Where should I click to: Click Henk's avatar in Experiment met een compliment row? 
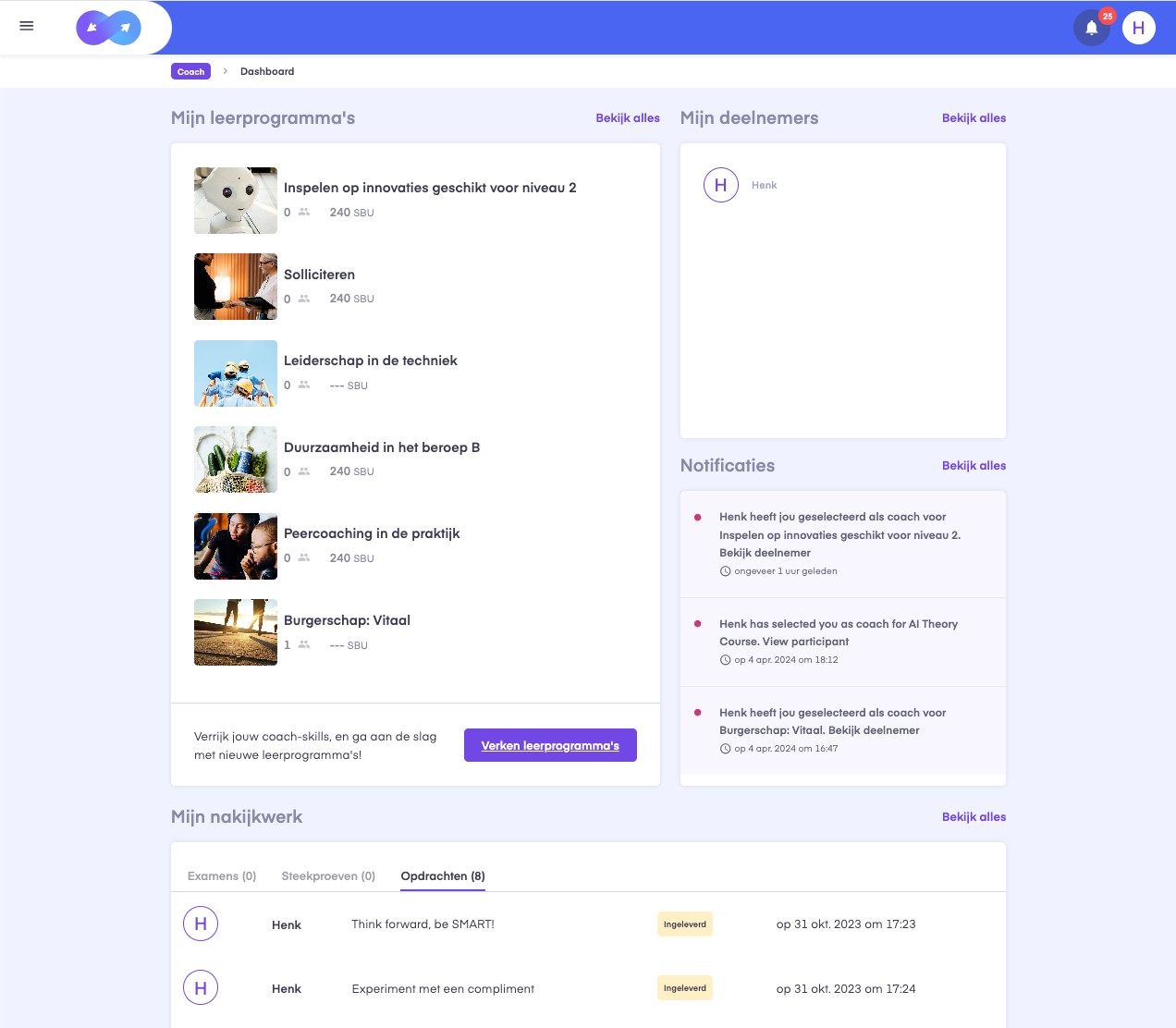[x=201, y=987]
